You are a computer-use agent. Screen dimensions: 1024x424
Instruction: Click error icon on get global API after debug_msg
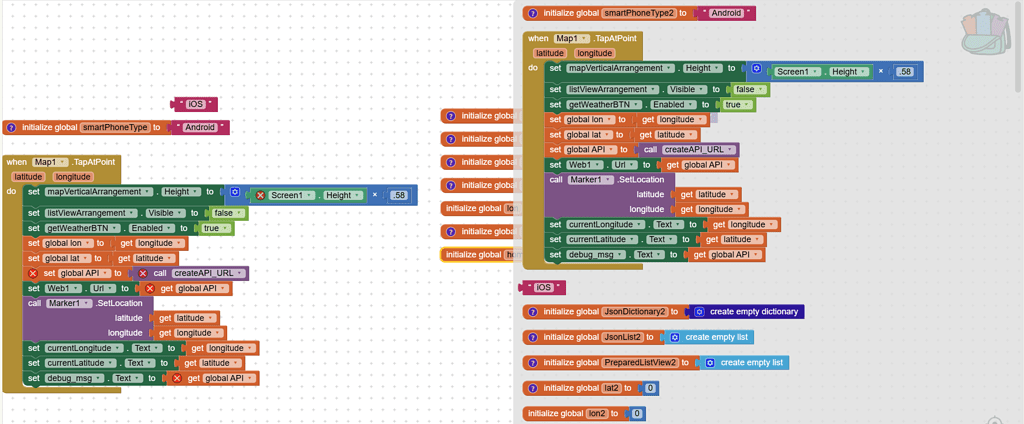(176, 378)
